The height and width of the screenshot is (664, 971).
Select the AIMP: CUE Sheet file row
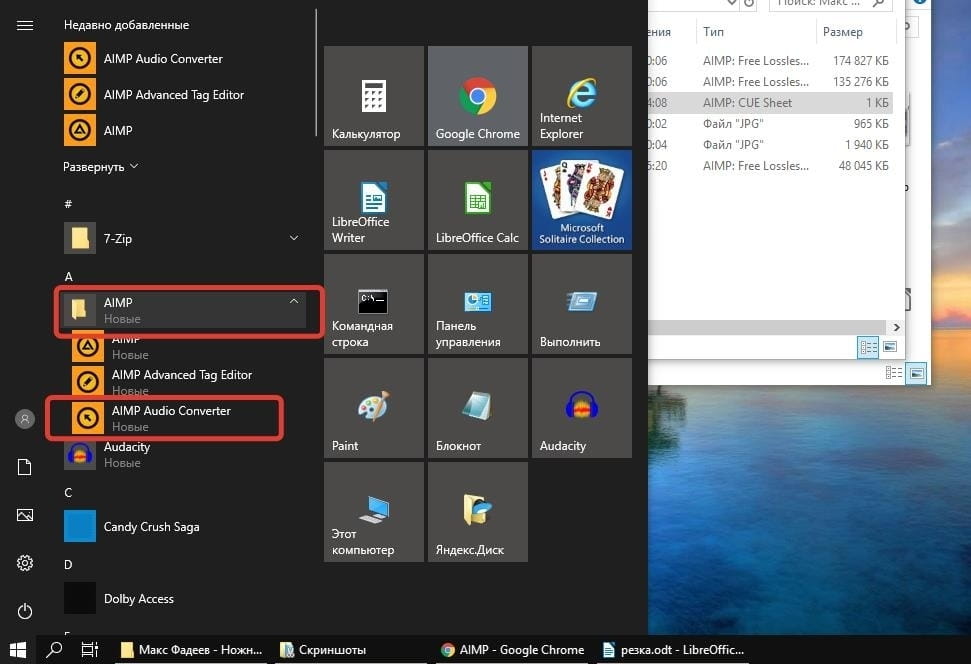coord(770,103)
